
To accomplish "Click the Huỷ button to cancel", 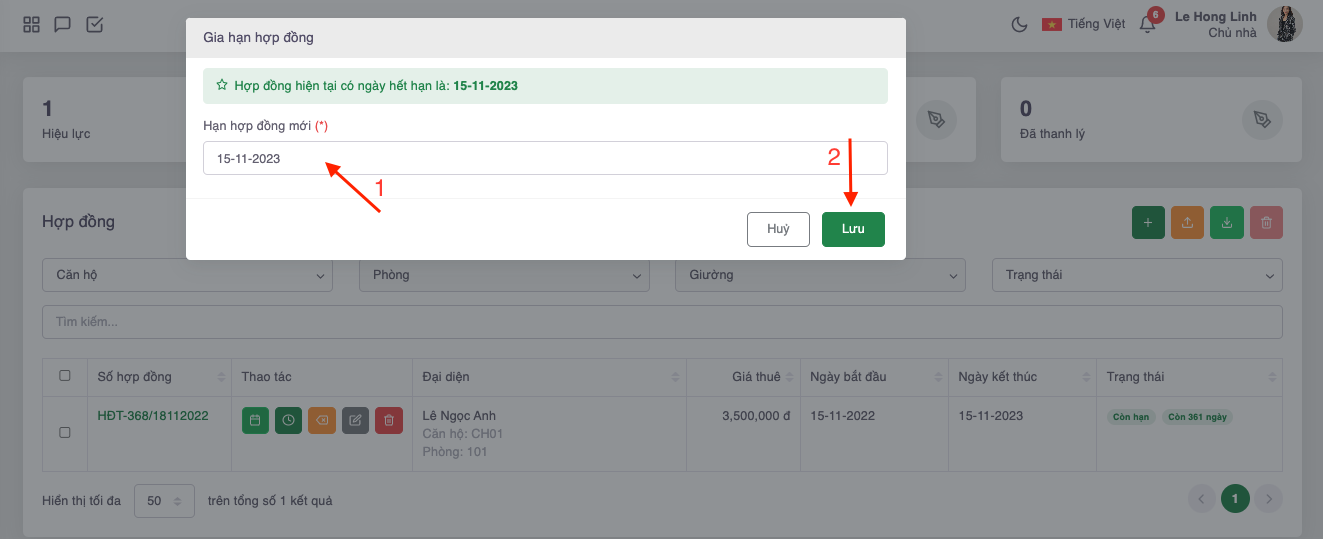I will click(778, 229).
